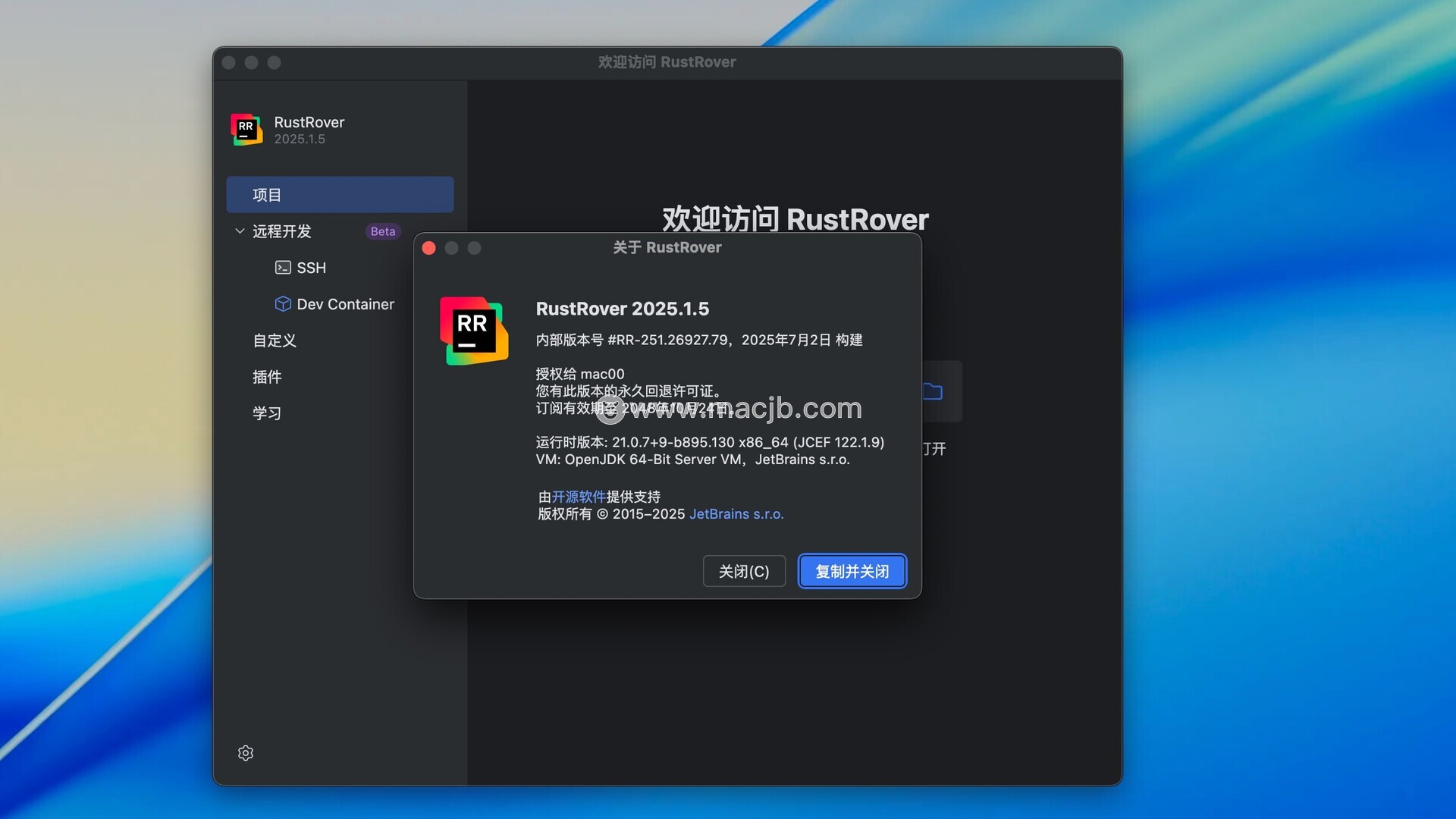This screenshot has width=1456, height=819.
Task: Click the 2025.1.5 version under the RustRover sidebar name
Action: (300, 140)
